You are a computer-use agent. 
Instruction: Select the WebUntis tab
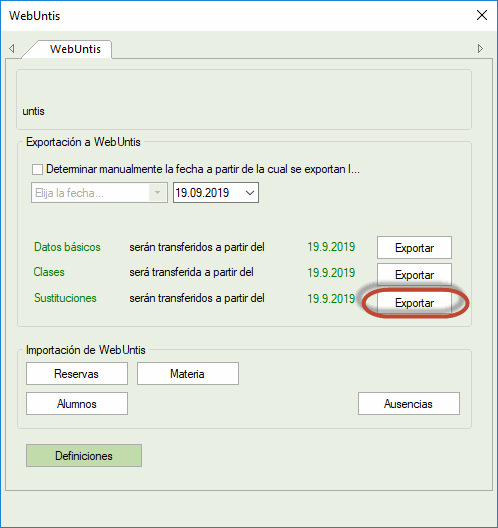tap(75, 49)
